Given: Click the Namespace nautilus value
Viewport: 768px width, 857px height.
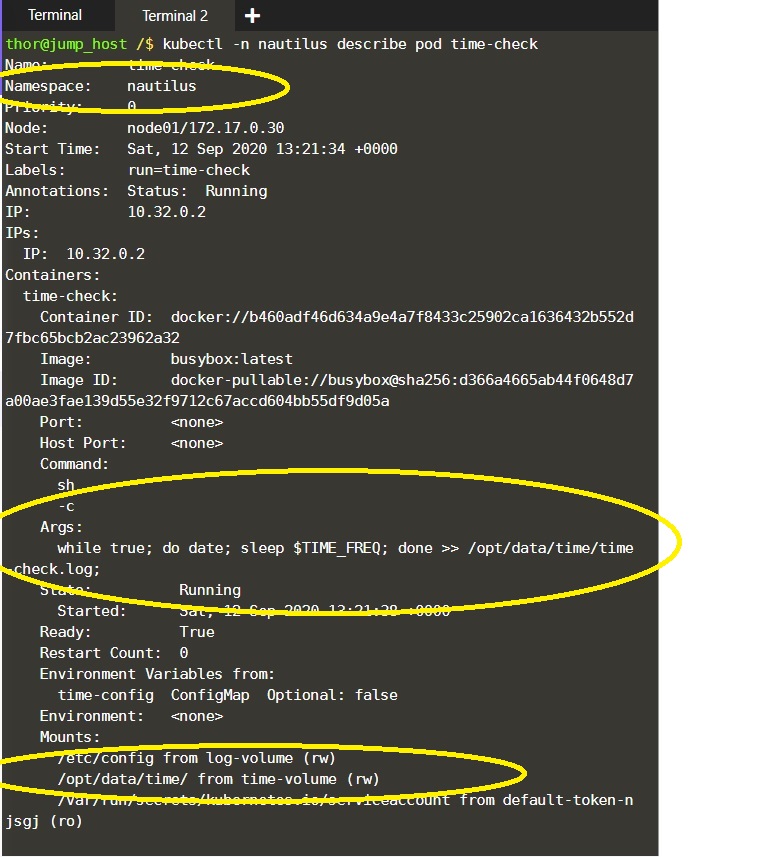Looking at the screenshot, I should point(161,86).
